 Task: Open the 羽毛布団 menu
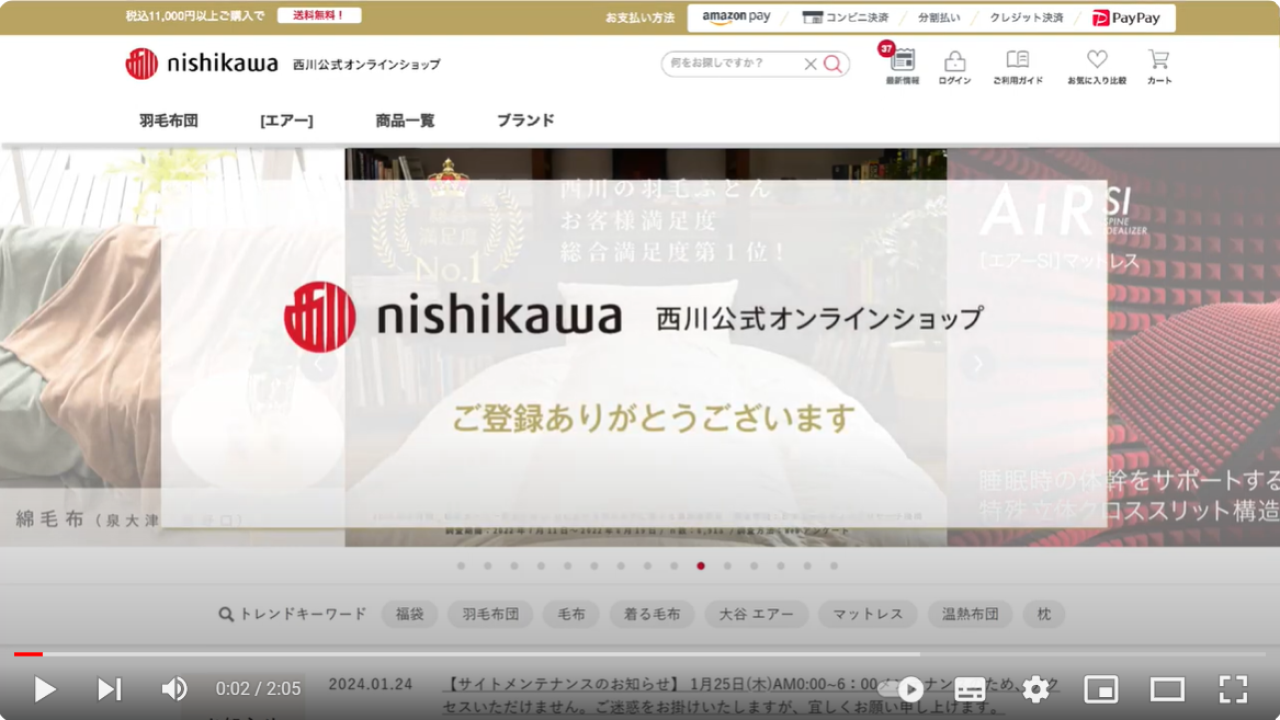[x=169, y=120]
